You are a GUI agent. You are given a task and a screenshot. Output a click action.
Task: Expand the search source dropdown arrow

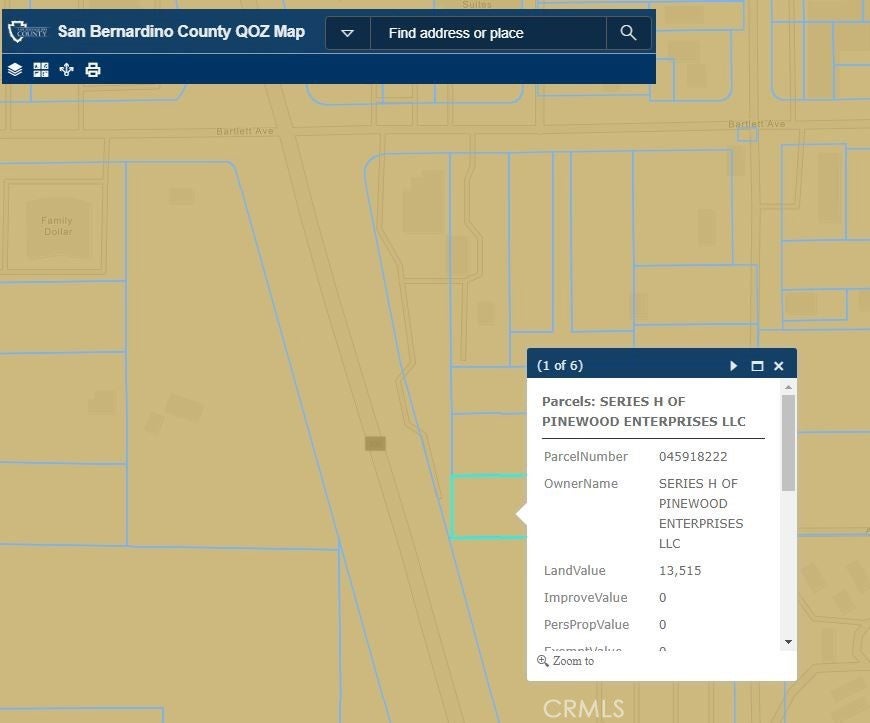coord(348,33)
